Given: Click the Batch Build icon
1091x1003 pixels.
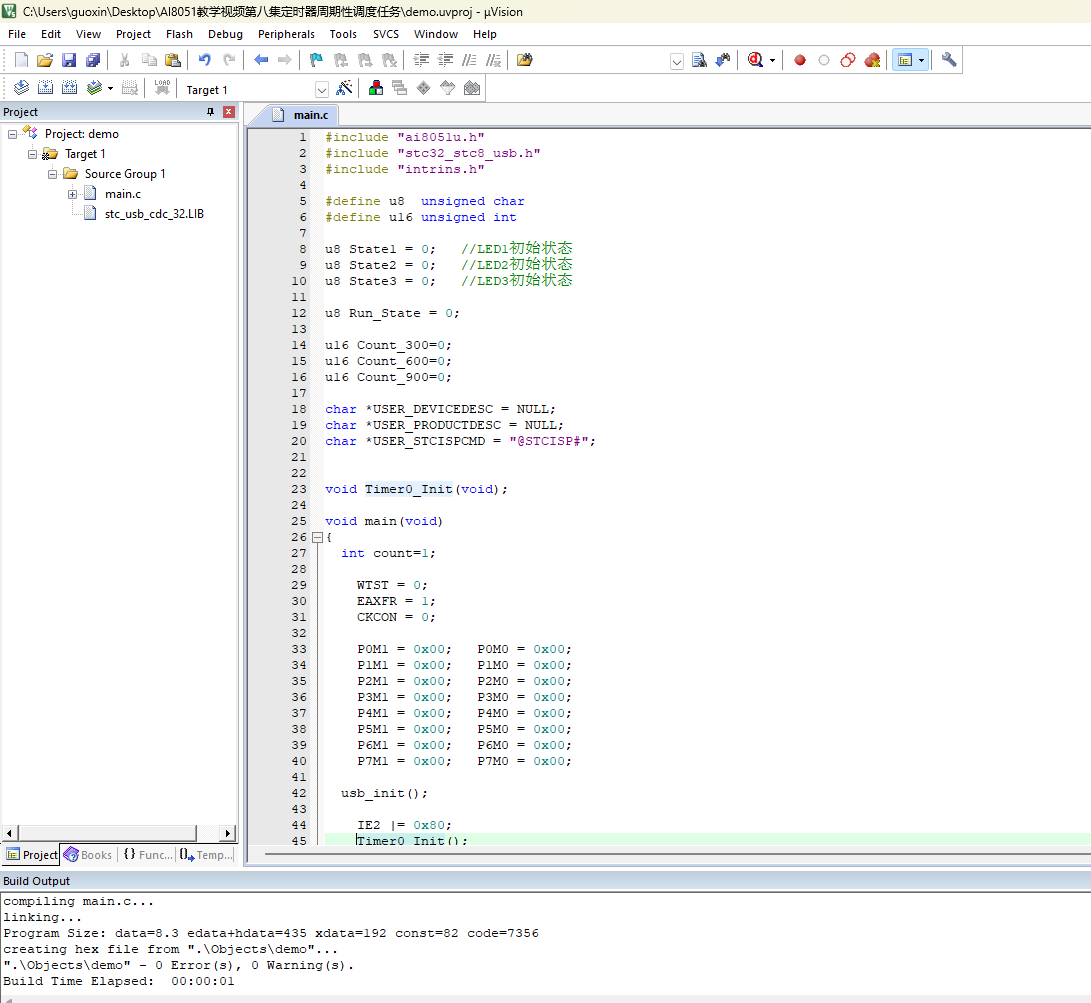Looking at the screenshot, I should click(x=94, y=88).
